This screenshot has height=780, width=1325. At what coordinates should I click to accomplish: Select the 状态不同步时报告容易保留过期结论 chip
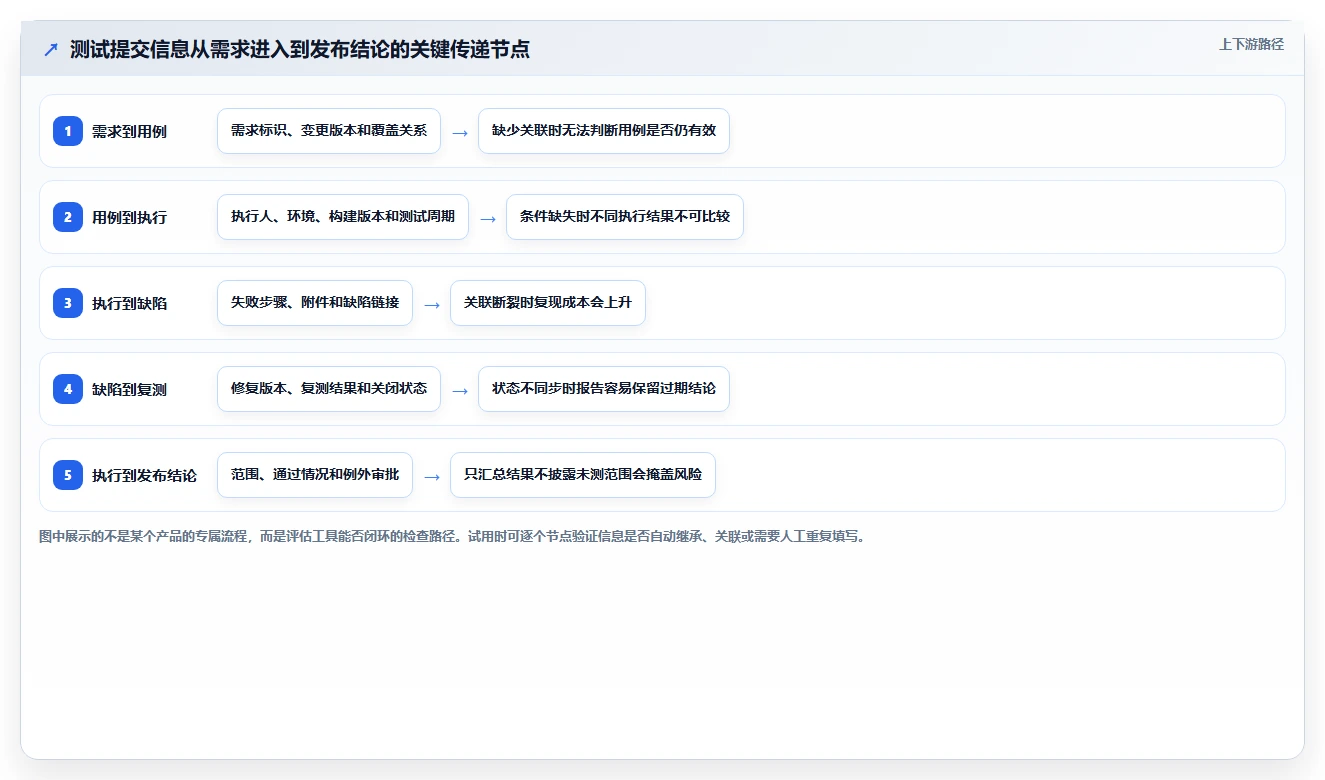[604, 389]
